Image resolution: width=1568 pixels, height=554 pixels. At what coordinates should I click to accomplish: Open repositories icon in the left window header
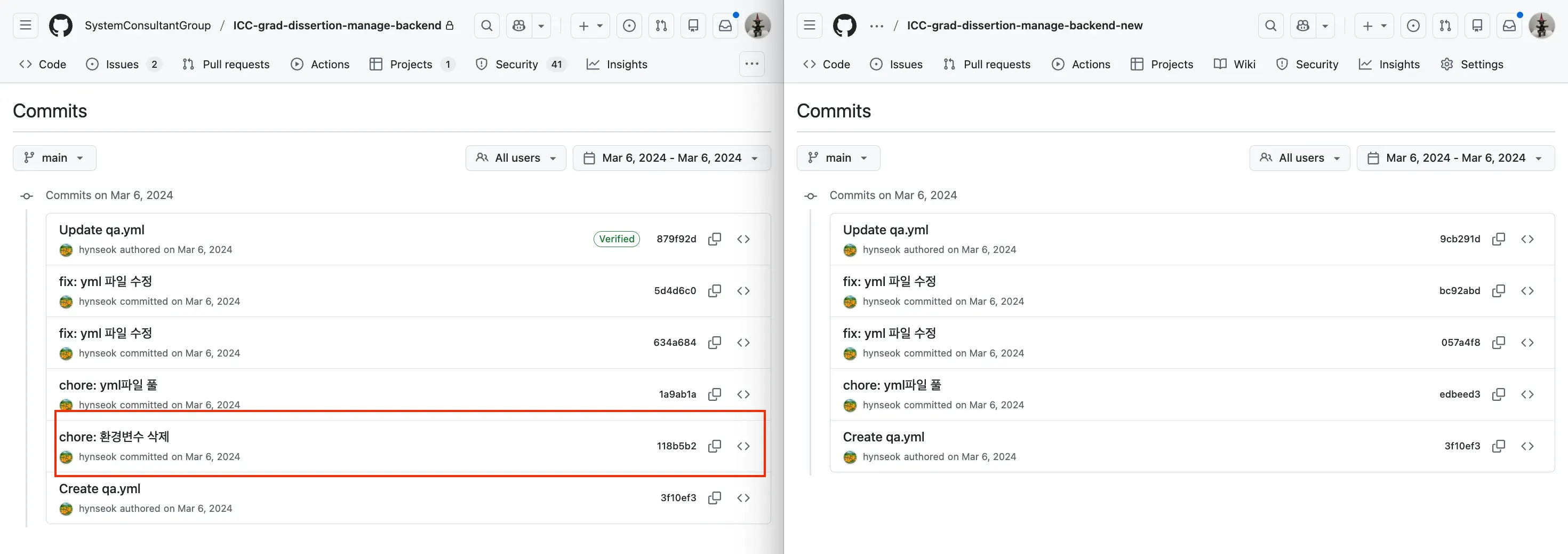click(693, 26)
